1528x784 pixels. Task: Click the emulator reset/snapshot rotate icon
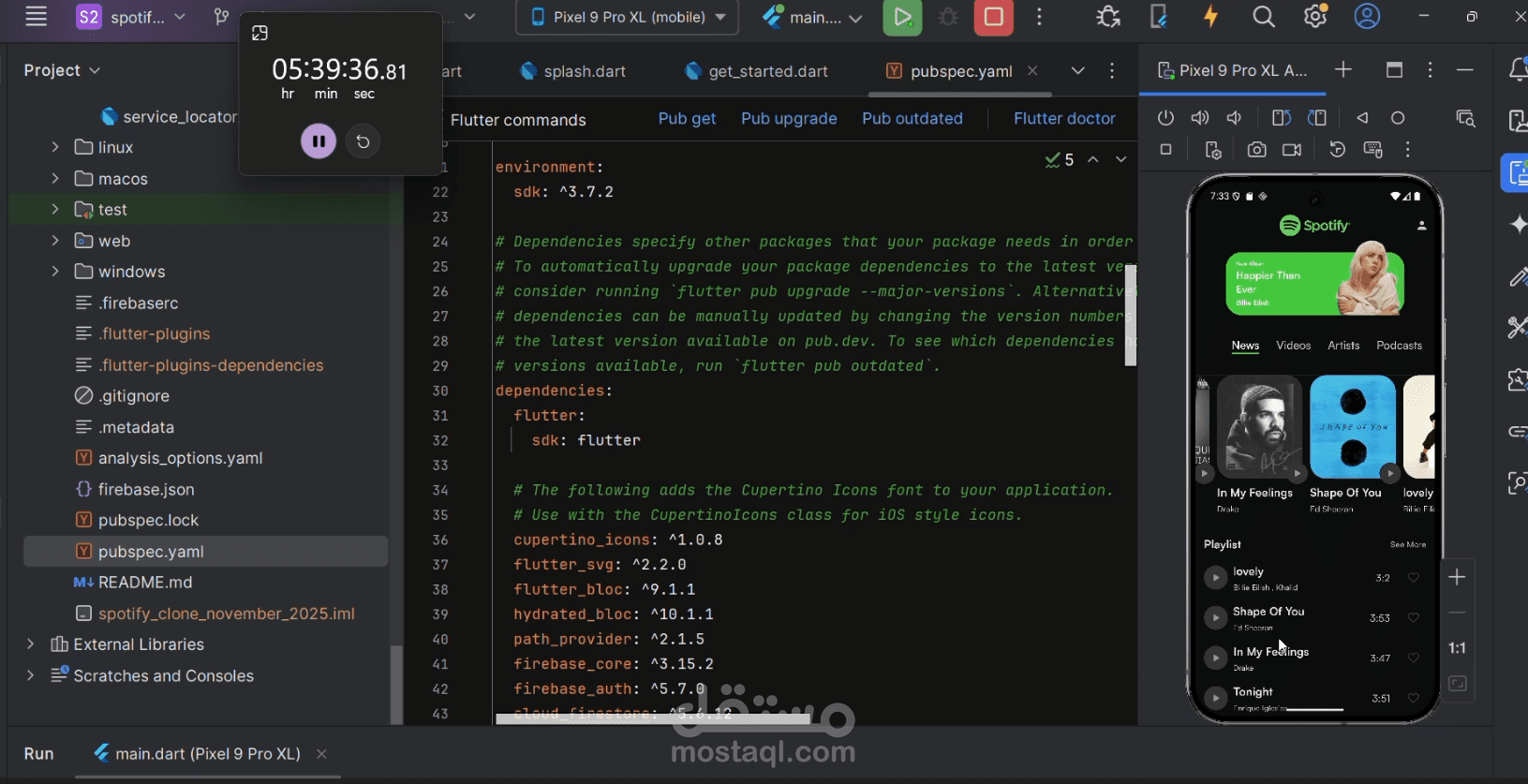pyautogui.click(x=1337, y=150)
